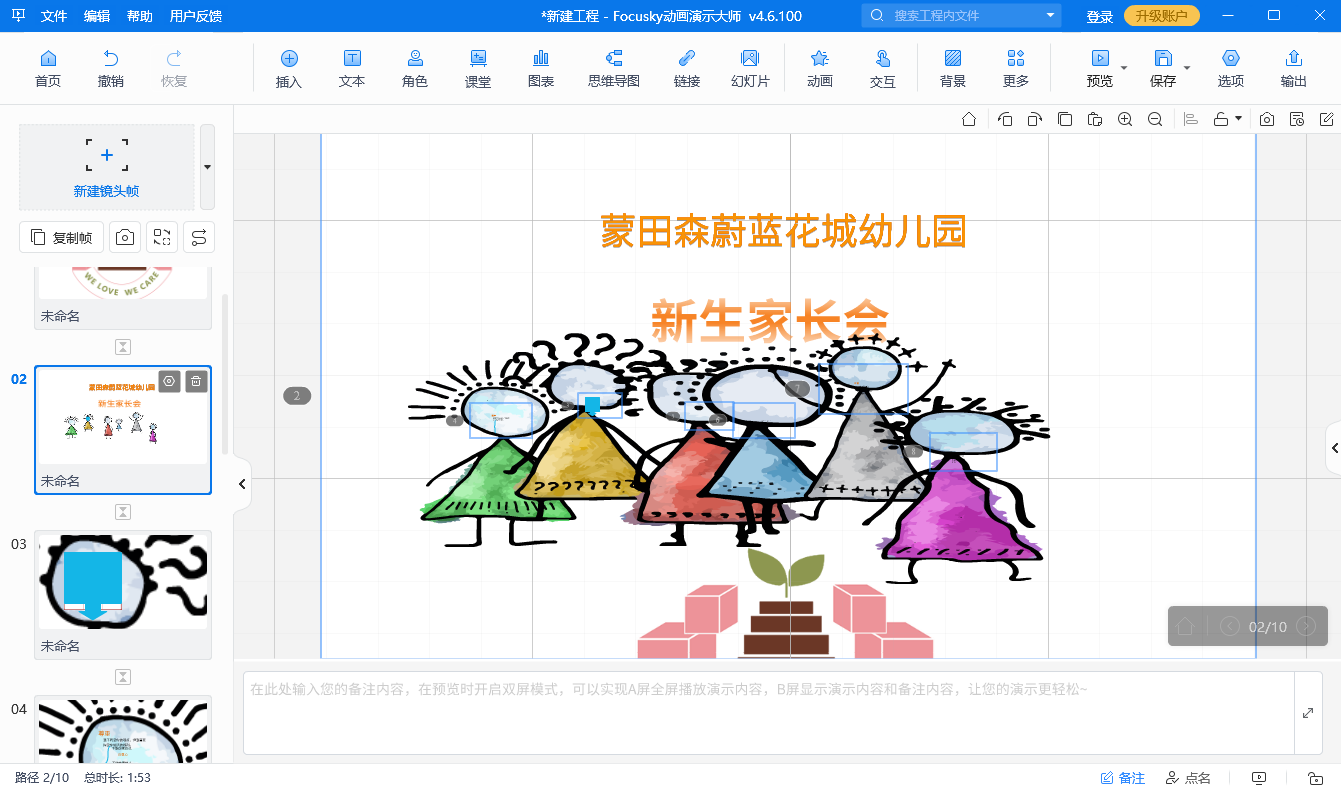Screen dimensions: 1341x787
Task: Go to previous frame in 02/10 navigator
Action: pyautogui.click(x=1230, y=627)
